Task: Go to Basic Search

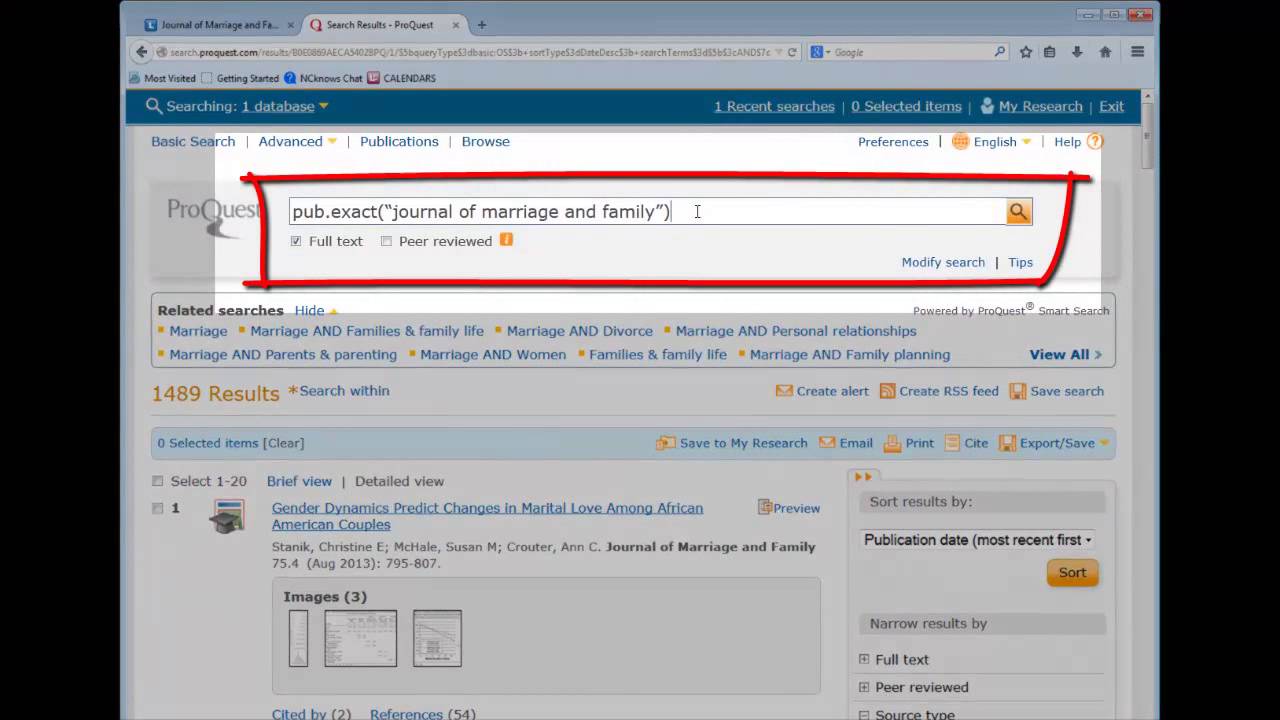Action: (x=193, y=141)
